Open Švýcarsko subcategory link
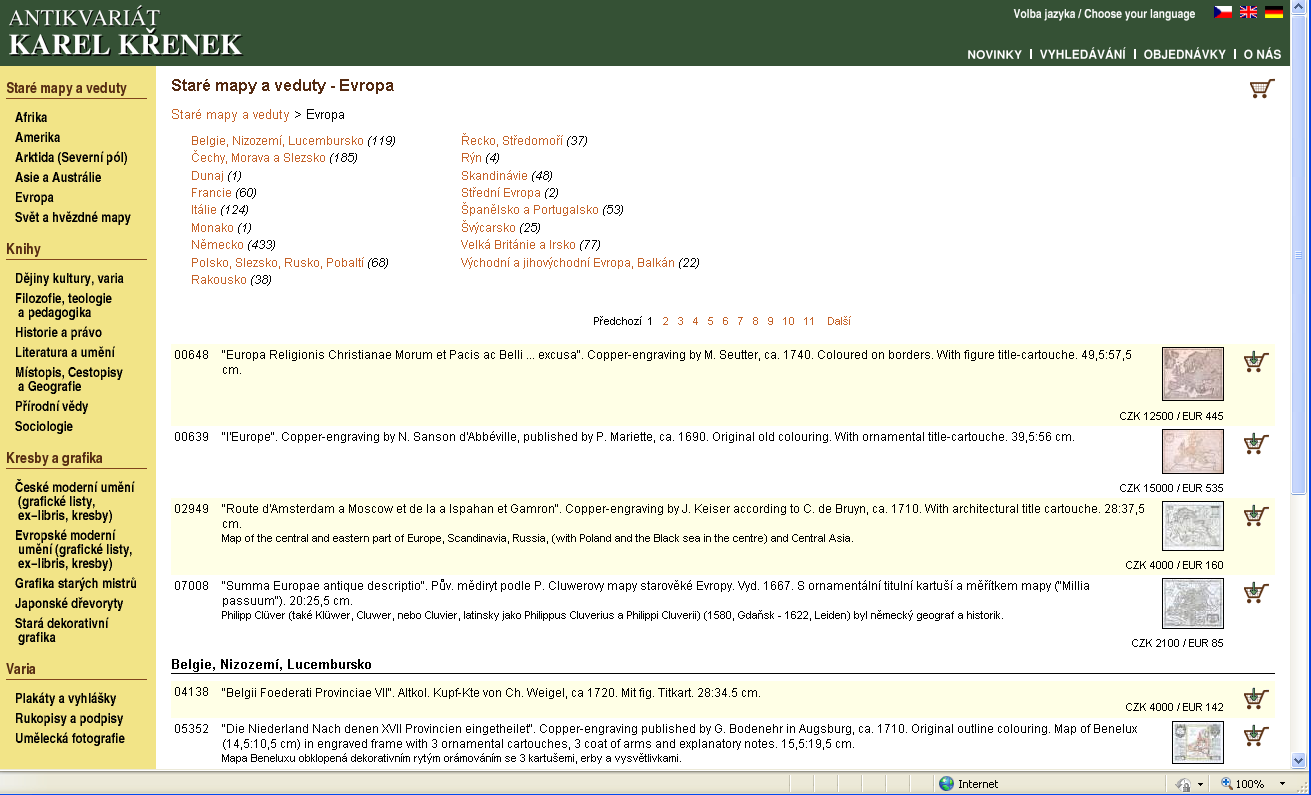The height and width of the screenshot is (795, 1311). pyautogui.click(x=488, y=228)
